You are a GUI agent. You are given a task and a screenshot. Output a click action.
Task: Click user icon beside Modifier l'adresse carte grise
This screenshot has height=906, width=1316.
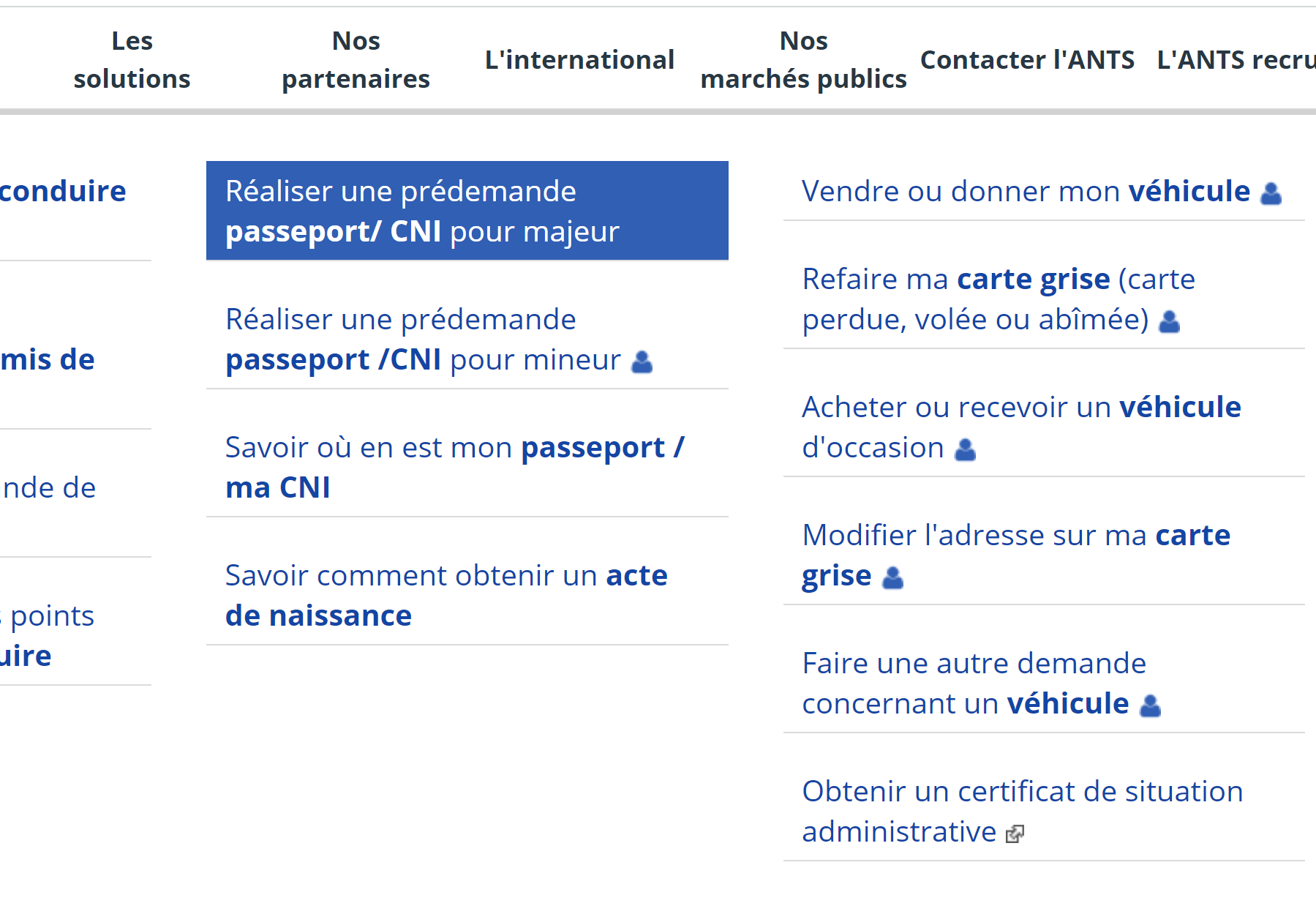coord(893,577)
